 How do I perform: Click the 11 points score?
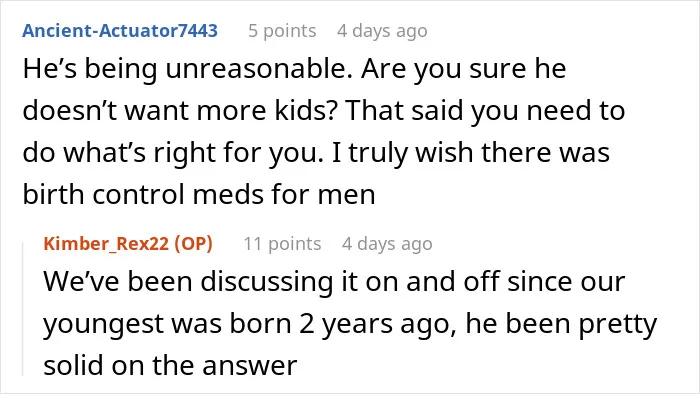point(282,244)
